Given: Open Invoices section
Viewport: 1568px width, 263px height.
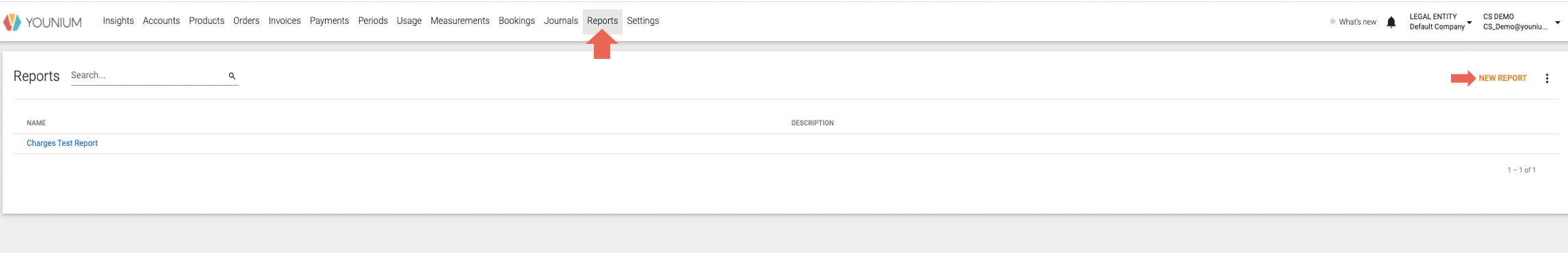Looking at the screenshot, I should pyautogui.click(x=285, y=21).
